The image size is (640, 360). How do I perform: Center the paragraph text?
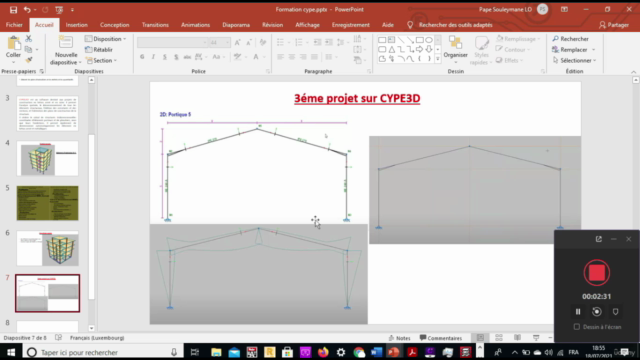tap(291, 57)
